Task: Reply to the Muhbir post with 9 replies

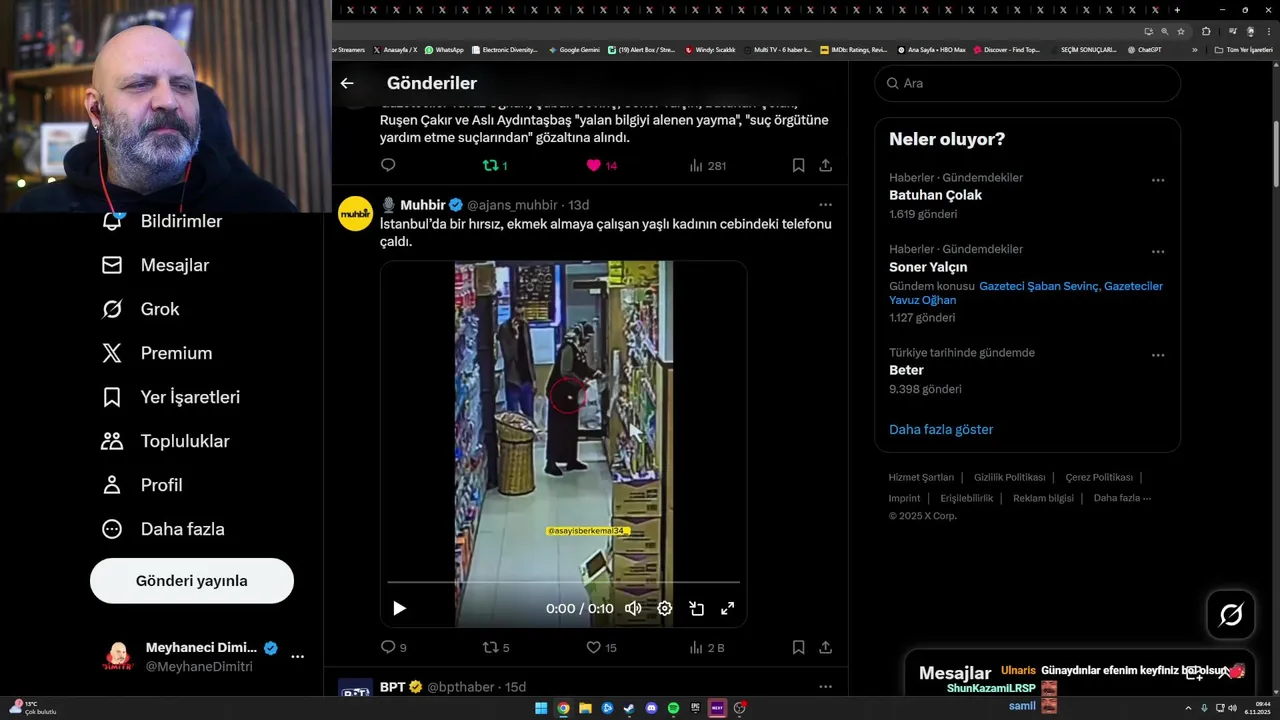Action: click(x=394, y=647)
